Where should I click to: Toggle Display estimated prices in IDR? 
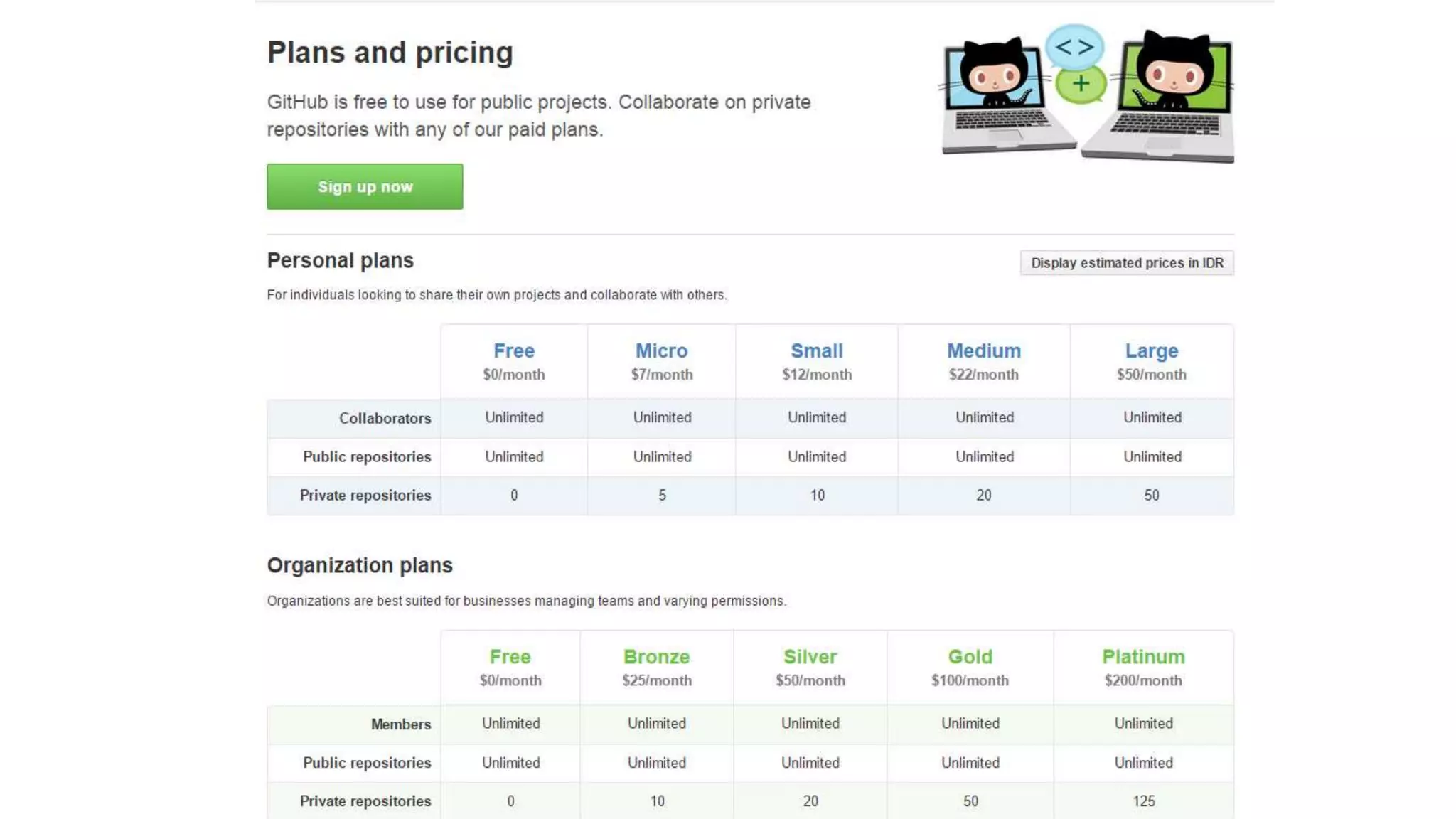coord(1127,263)
